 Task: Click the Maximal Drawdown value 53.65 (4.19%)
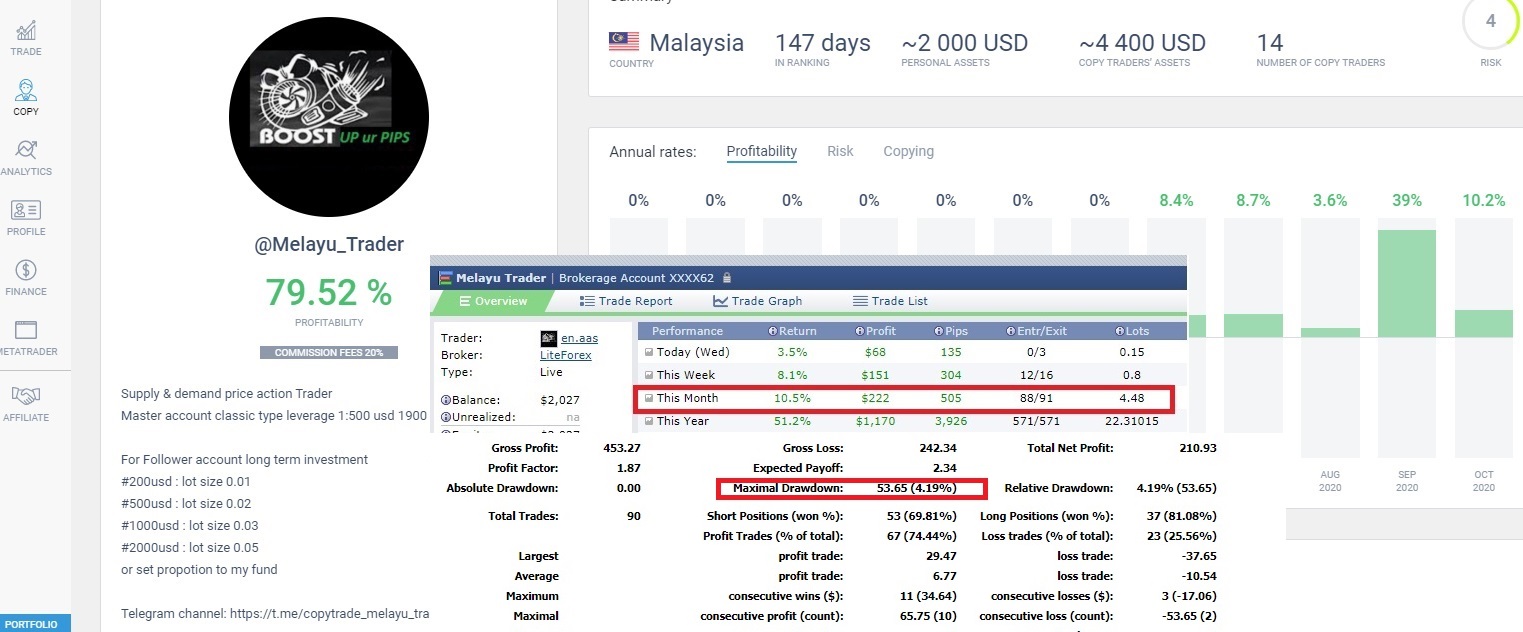pyautogui.click(x=918, y=488)
